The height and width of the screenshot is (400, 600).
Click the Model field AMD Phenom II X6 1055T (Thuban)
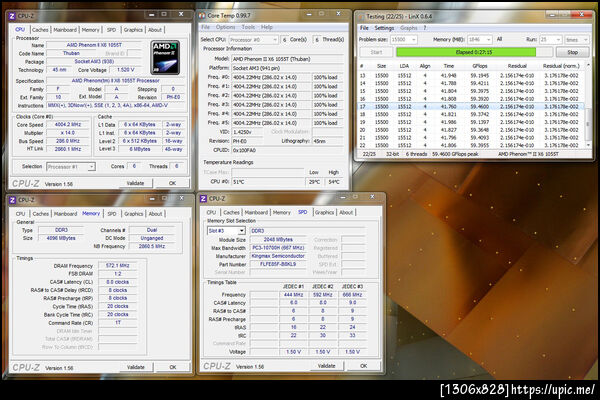pyautogui.click(x=288, y=59)
